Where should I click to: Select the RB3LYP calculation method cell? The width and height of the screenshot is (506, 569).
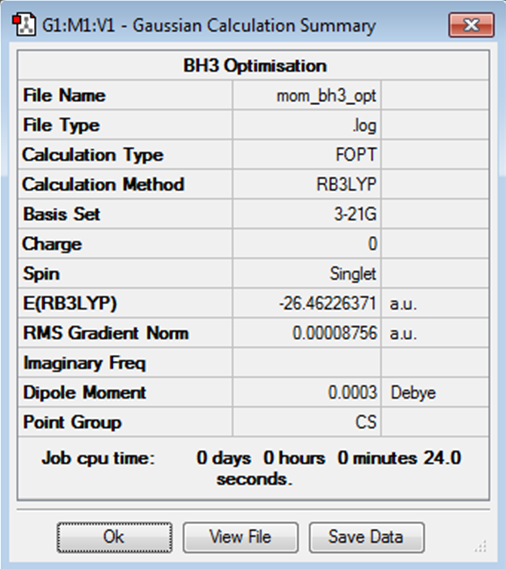click(307, 185)
